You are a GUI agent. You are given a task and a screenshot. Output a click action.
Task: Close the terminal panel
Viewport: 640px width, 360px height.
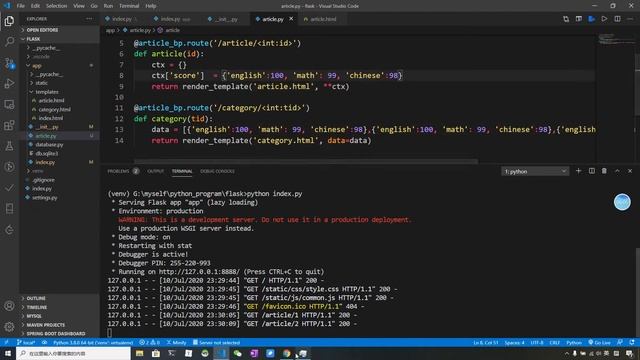tap(630, 171)
